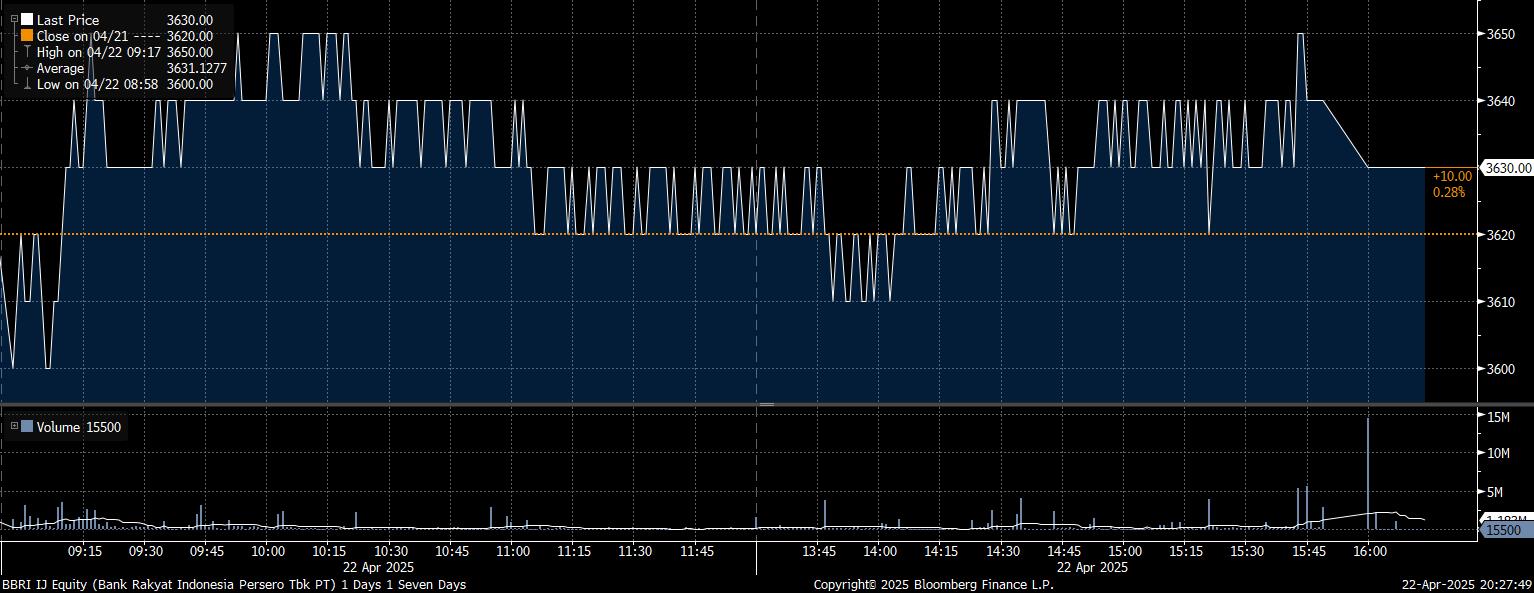Click the pane divider handle between charts
The height and width of the screenshot is (593, 1534).
tap(767, 404)
